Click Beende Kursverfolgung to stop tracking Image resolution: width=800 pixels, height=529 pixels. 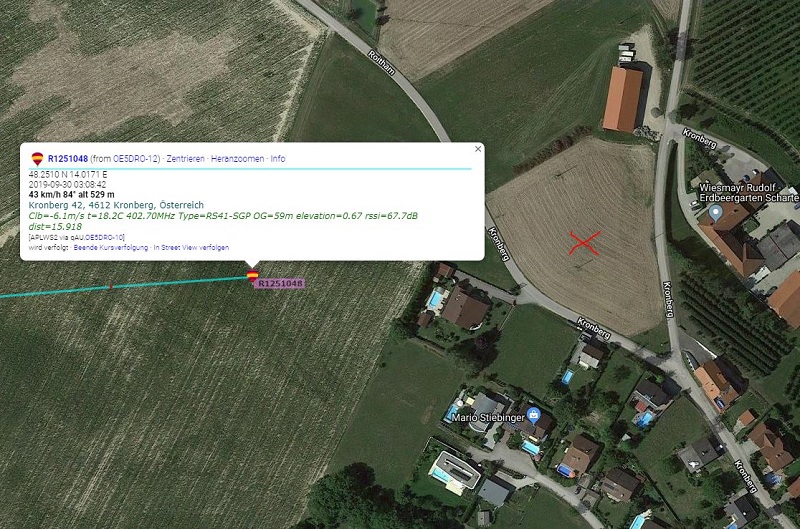[x=111, y=247]
